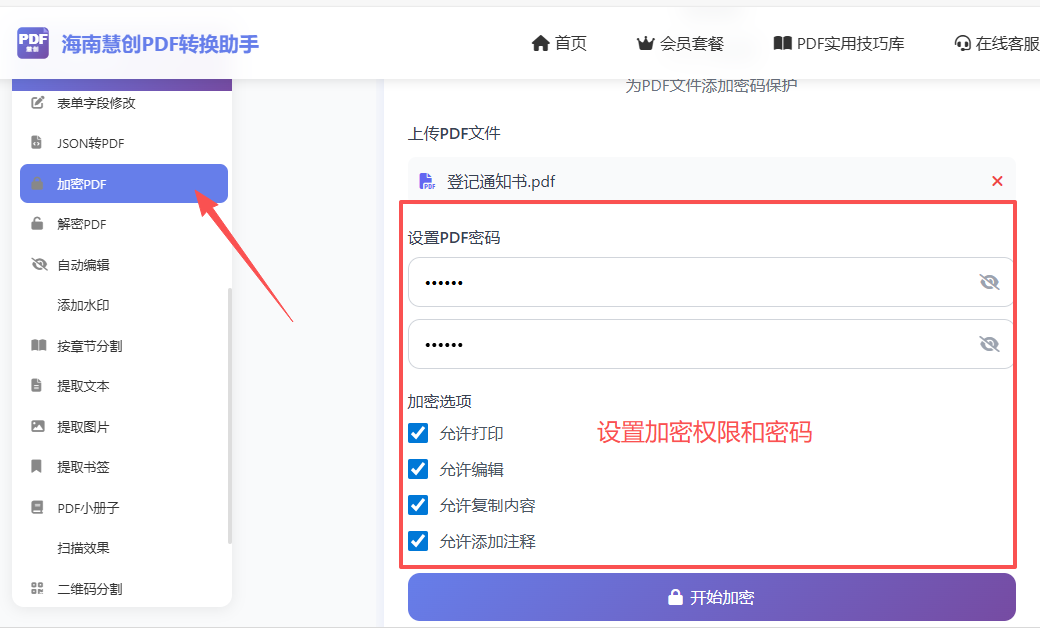
Task: Uncheck the 允许编辑 checkbox
Action: click(418, 469)
